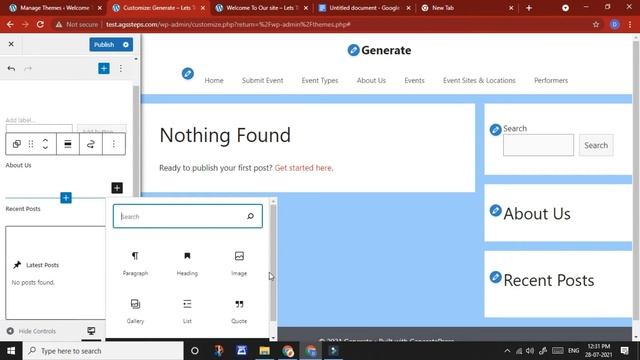This screenshot has width=640, height=360.
Task: Follow the Get started here link
Action: (304, 168)
